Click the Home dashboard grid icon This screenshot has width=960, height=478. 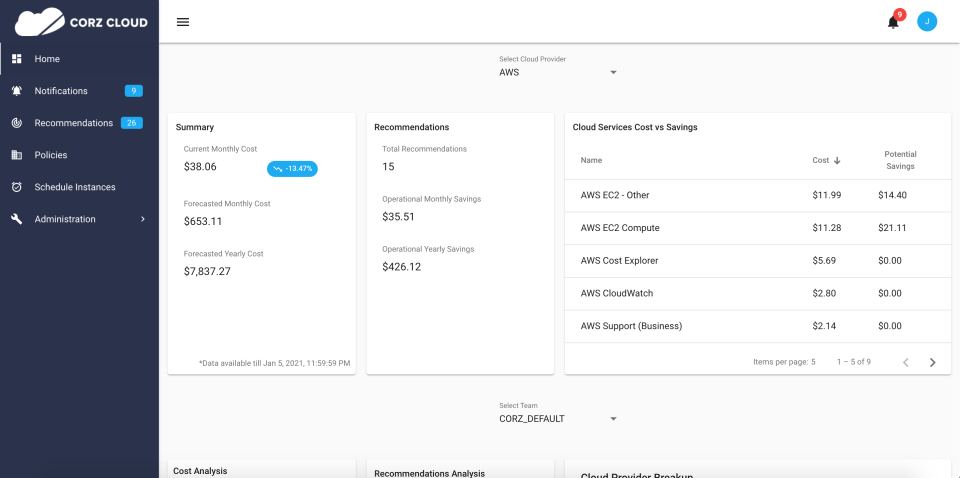(17, 59)
